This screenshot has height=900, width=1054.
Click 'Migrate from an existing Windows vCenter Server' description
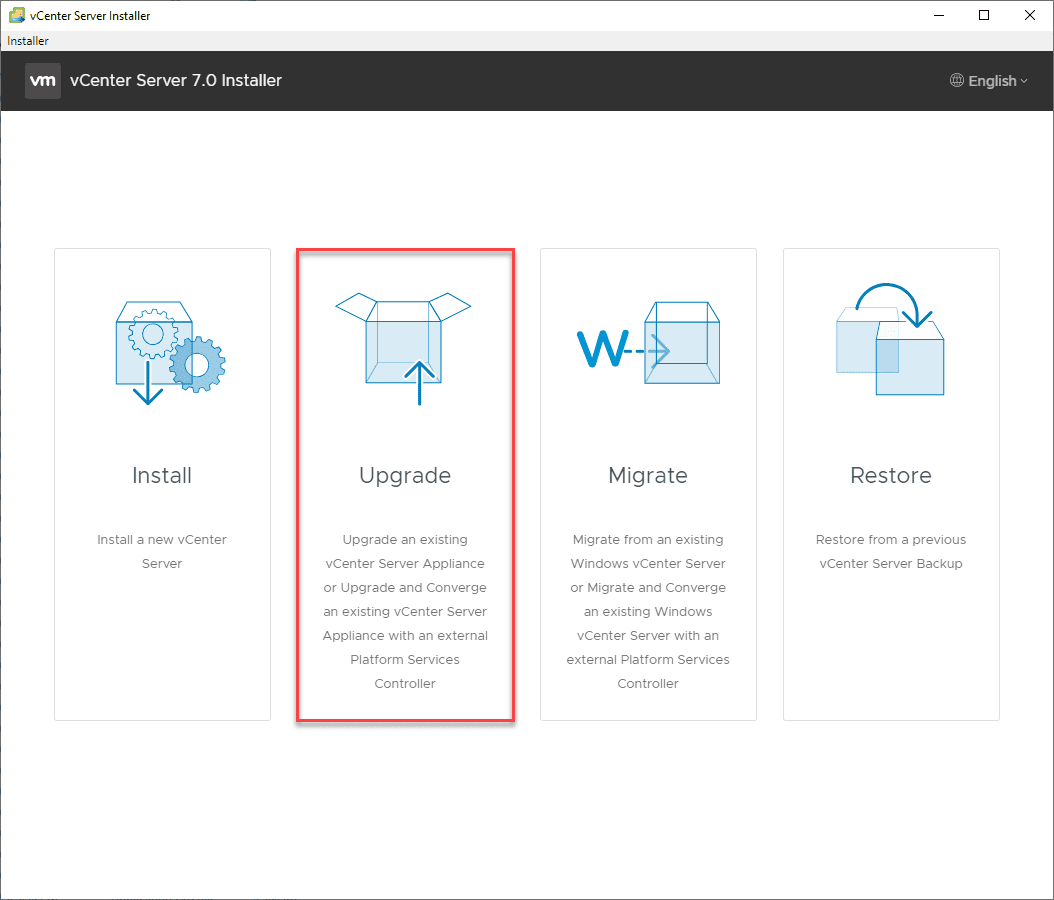(648, 611)
